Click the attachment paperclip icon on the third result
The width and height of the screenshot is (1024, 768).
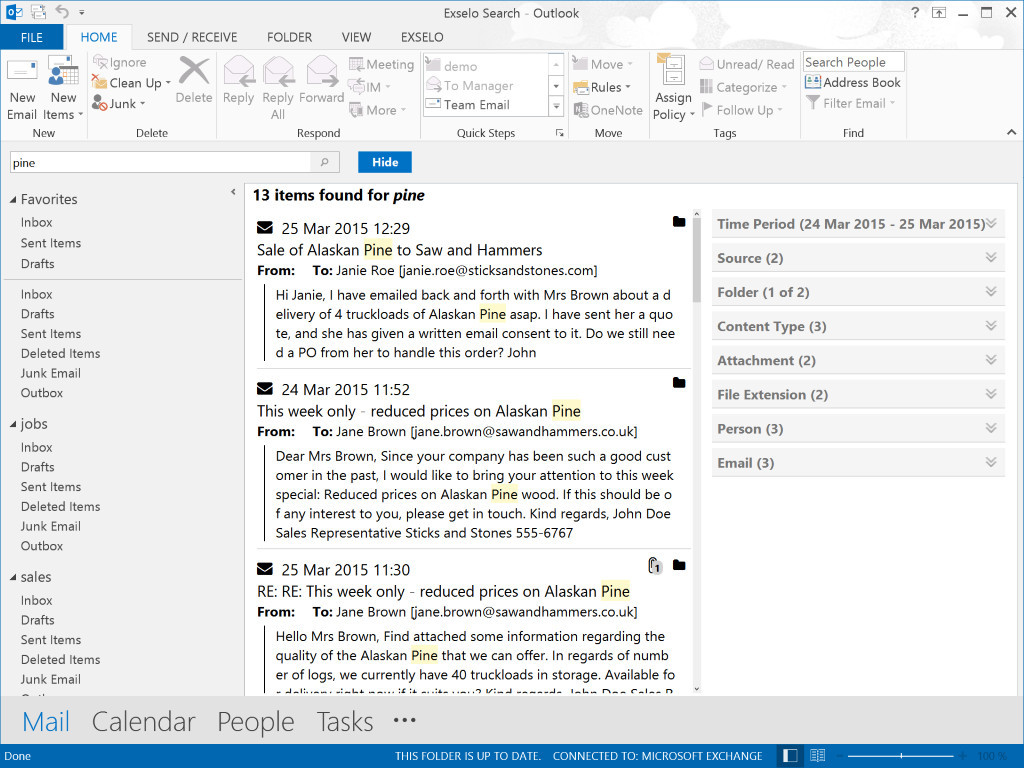pyautogui.click(x=654, y=566)
